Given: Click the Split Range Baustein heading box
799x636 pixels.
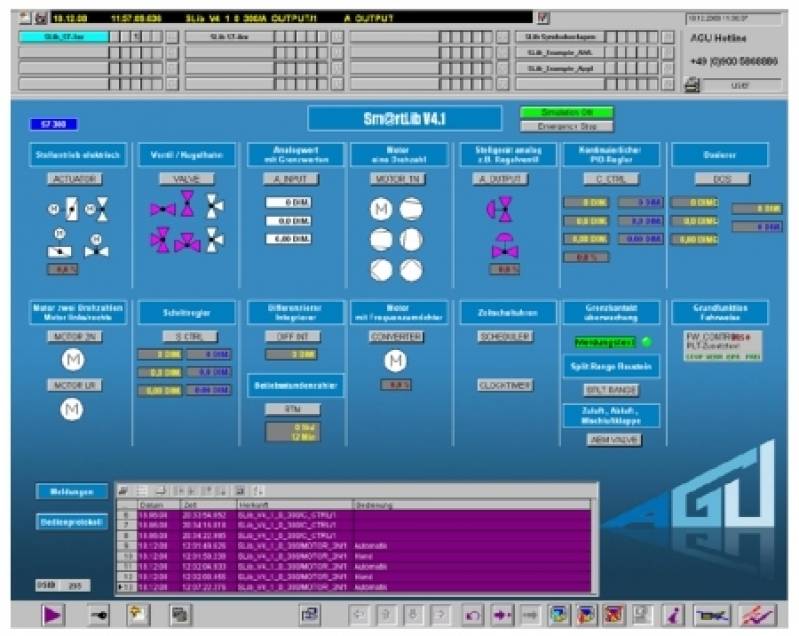Looking at the screenshot, I should point(611,366).
